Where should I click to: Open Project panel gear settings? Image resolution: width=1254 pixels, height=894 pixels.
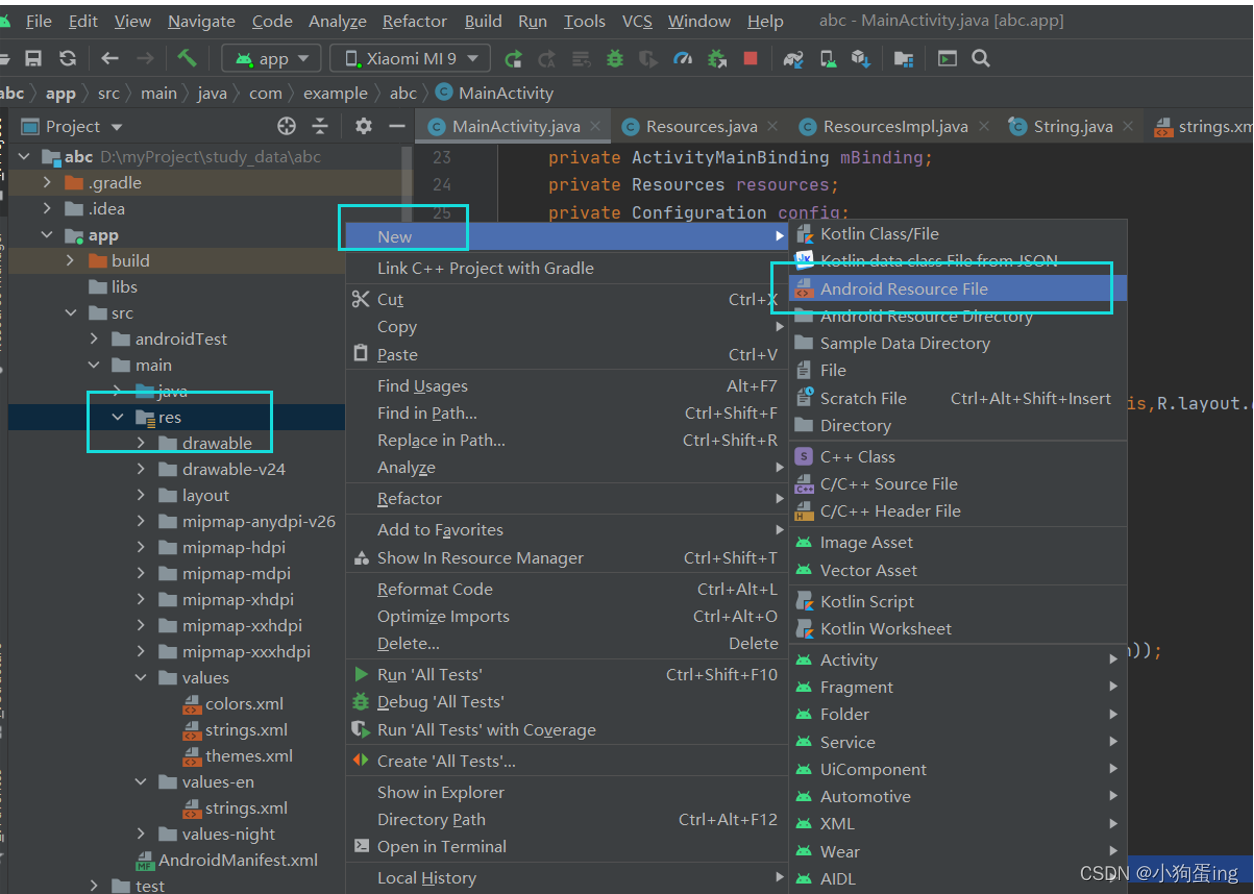[364, 126]
